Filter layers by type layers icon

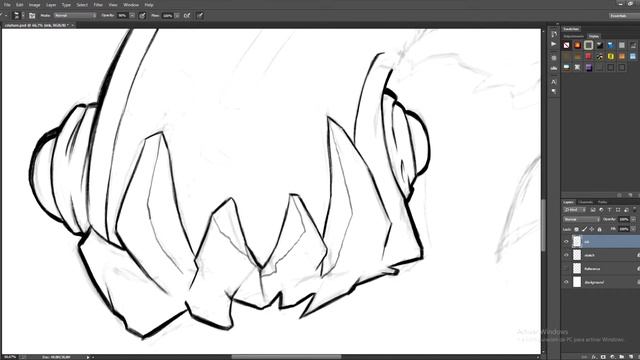(609, 210)
